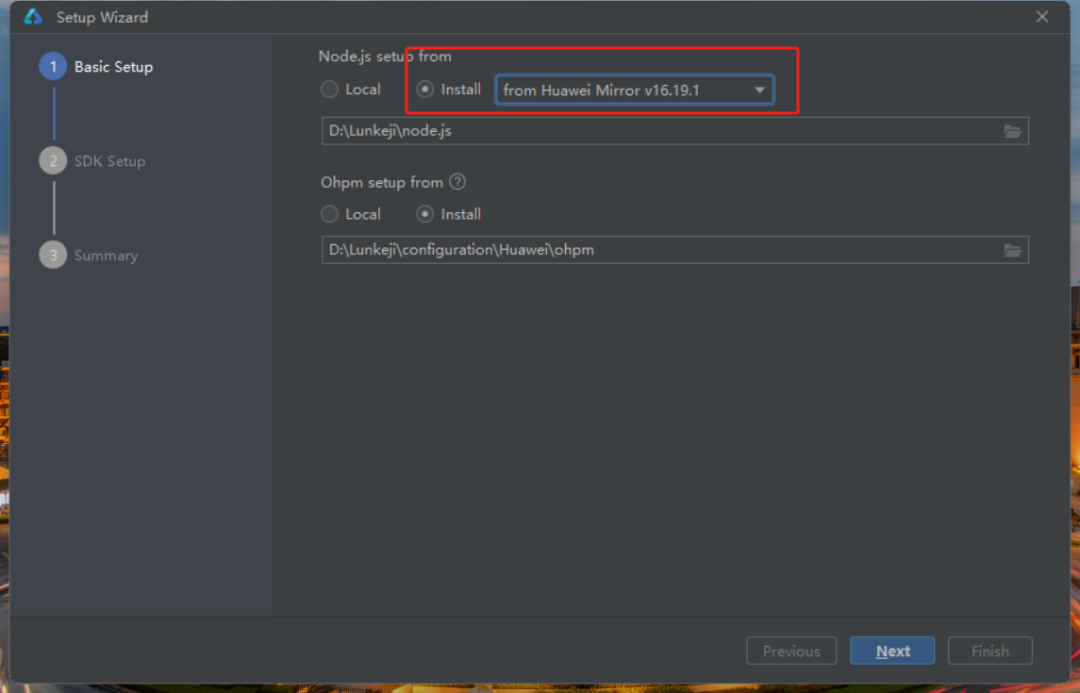Go to Summary step
1080x693 pixels.
coord(89,256)
